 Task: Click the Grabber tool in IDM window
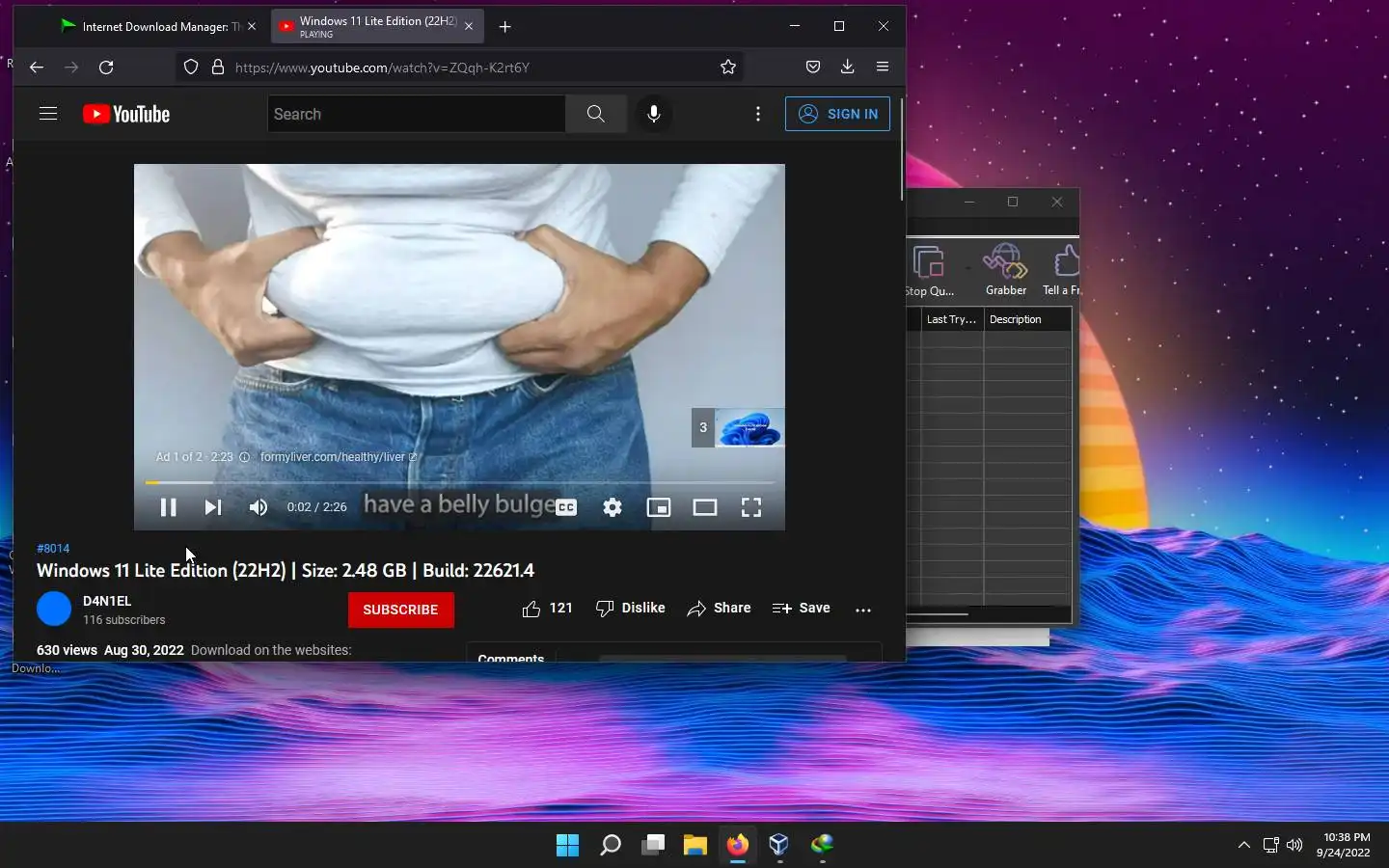1005,269
